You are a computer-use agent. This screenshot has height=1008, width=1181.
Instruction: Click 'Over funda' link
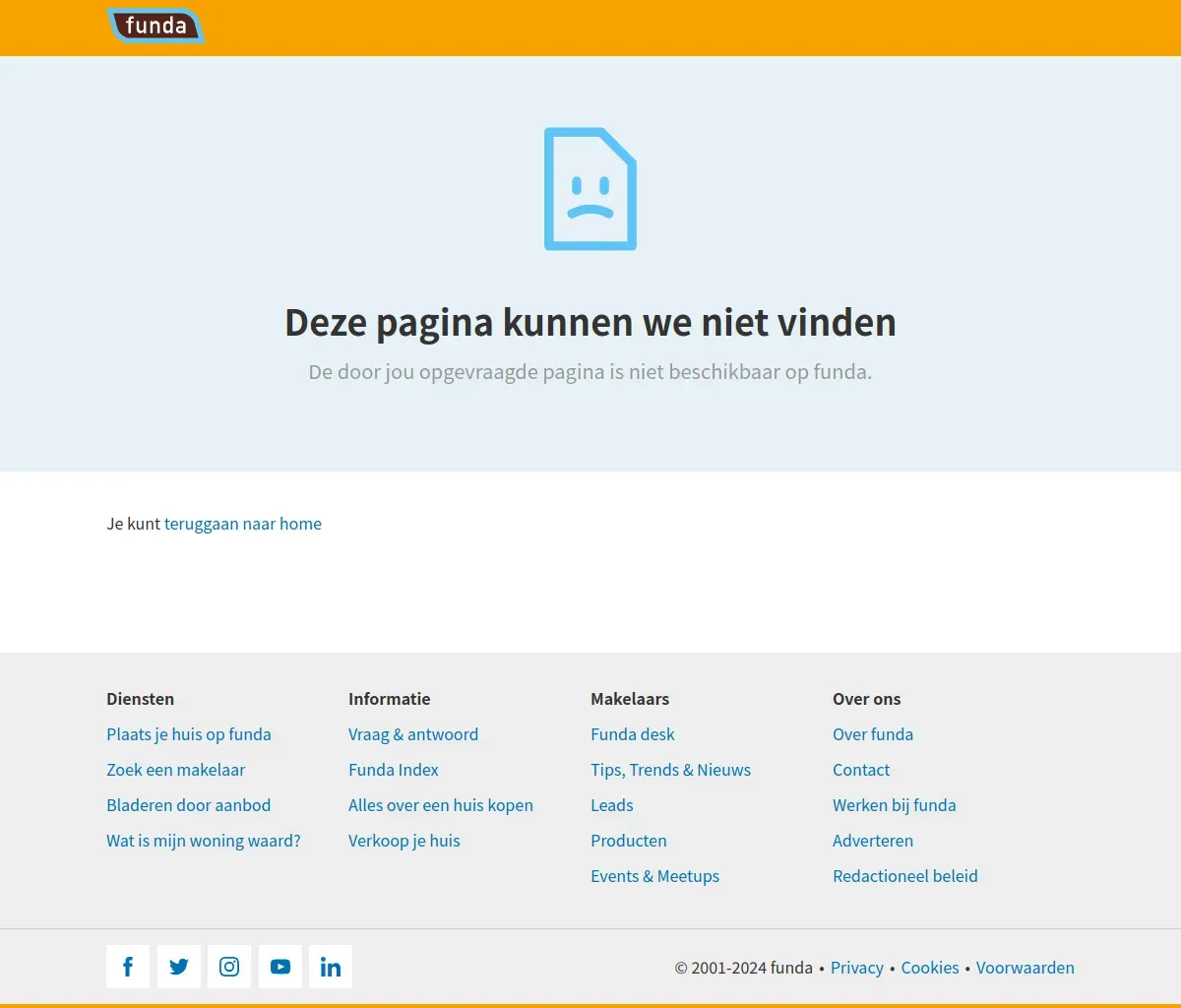coord(873,734)
